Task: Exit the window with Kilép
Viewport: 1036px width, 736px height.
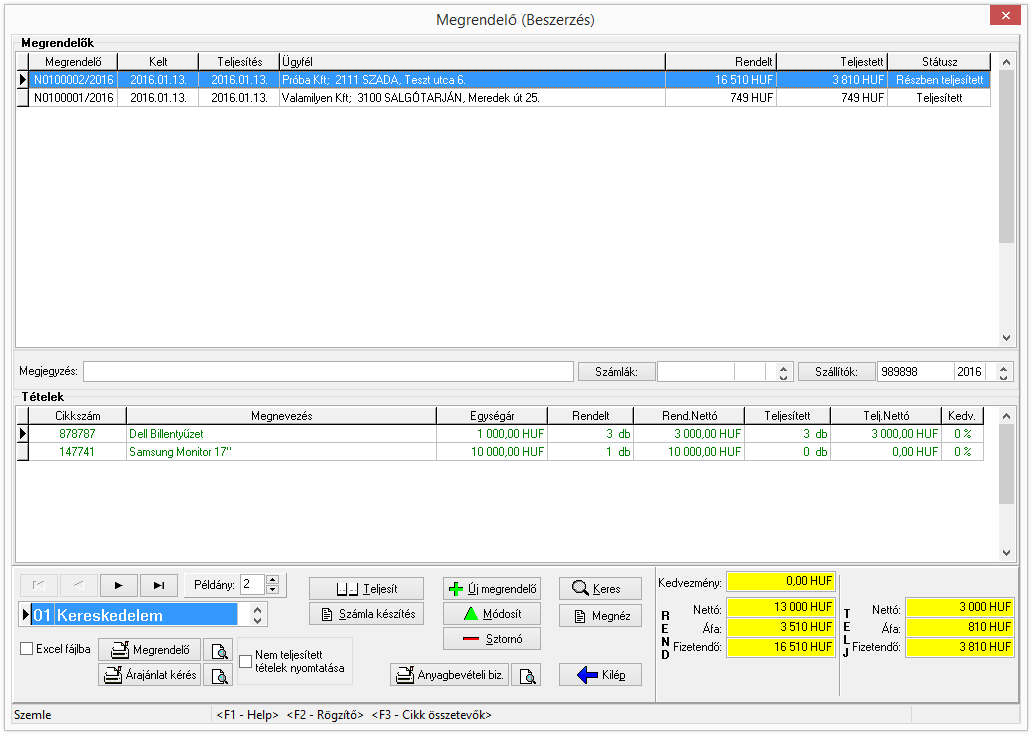Action: [601, 675]
